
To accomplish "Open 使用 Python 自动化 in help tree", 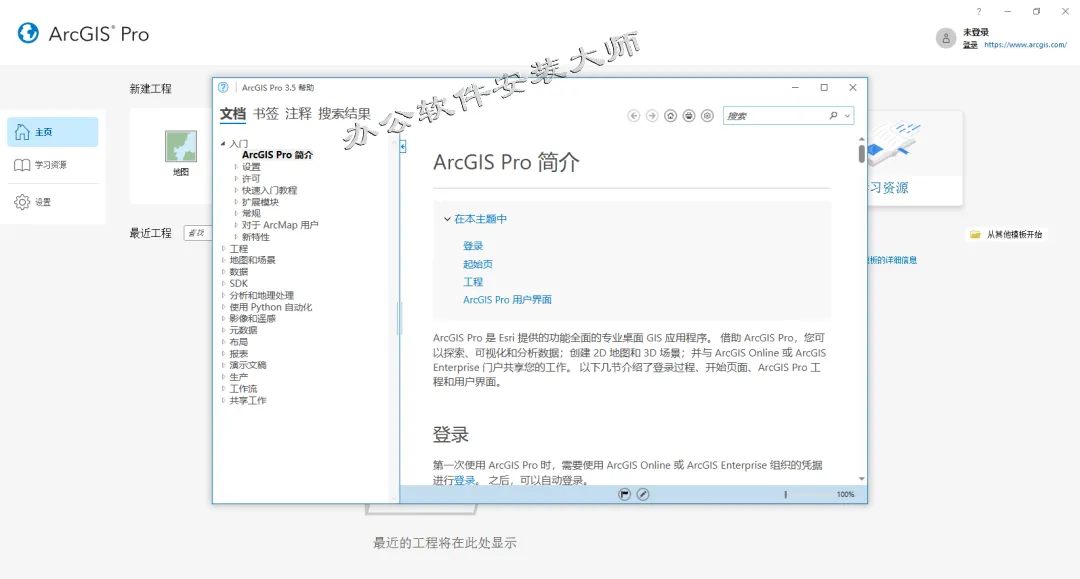I will 271,307.
